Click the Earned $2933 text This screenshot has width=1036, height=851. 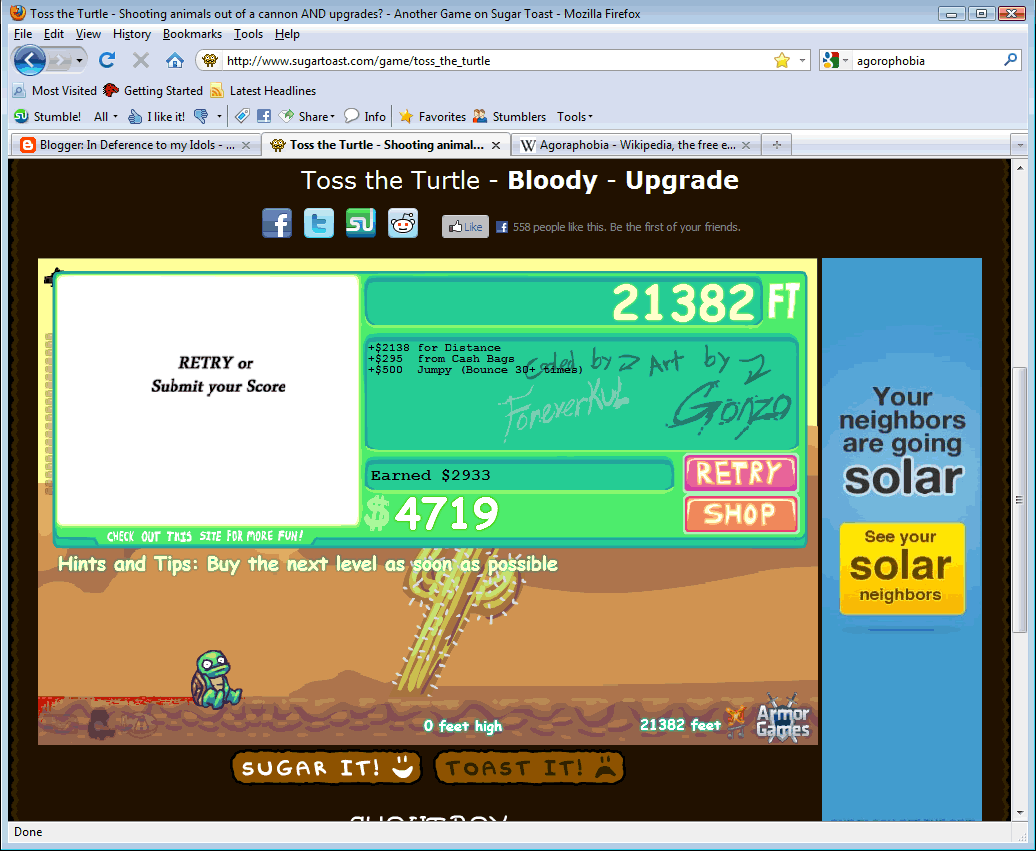click(x=431, y=475)
